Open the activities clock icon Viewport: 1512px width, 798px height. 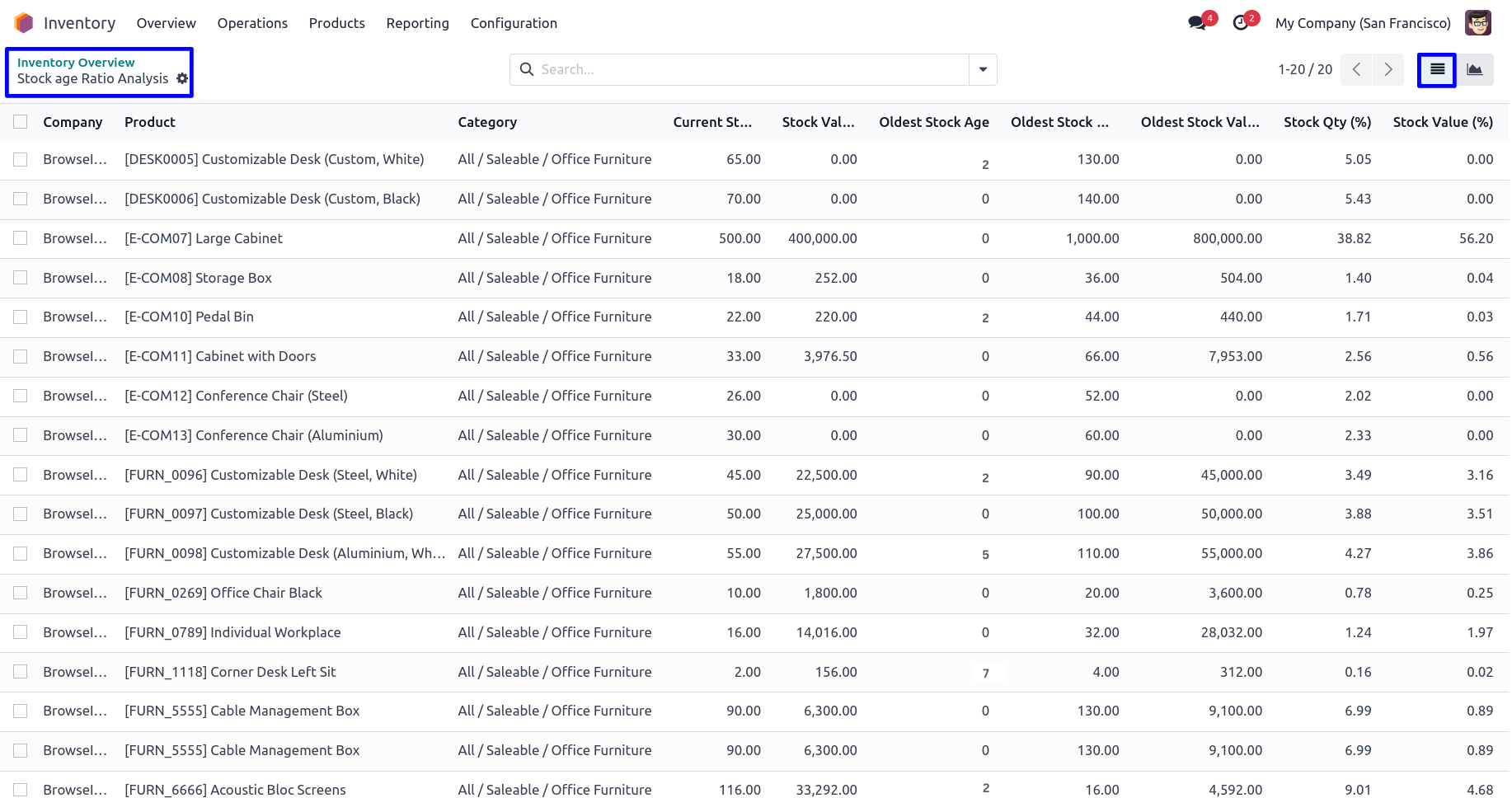click(1241, 23)
